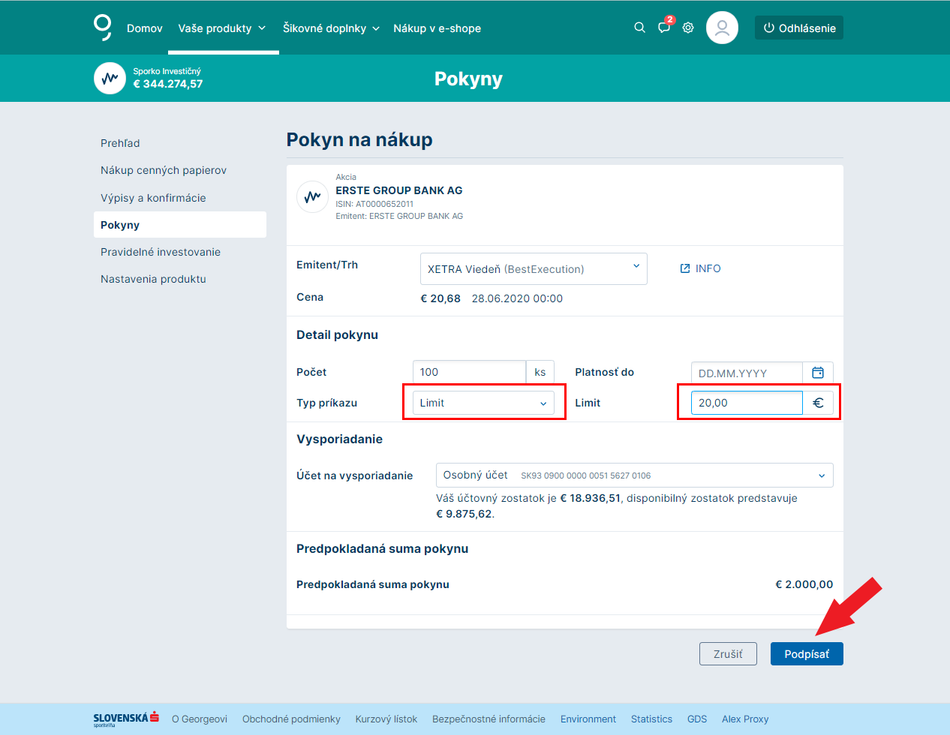This screenshot has height=735, width=950.
Task: Open the settings gear icon
Action: (x=688, y=28)
